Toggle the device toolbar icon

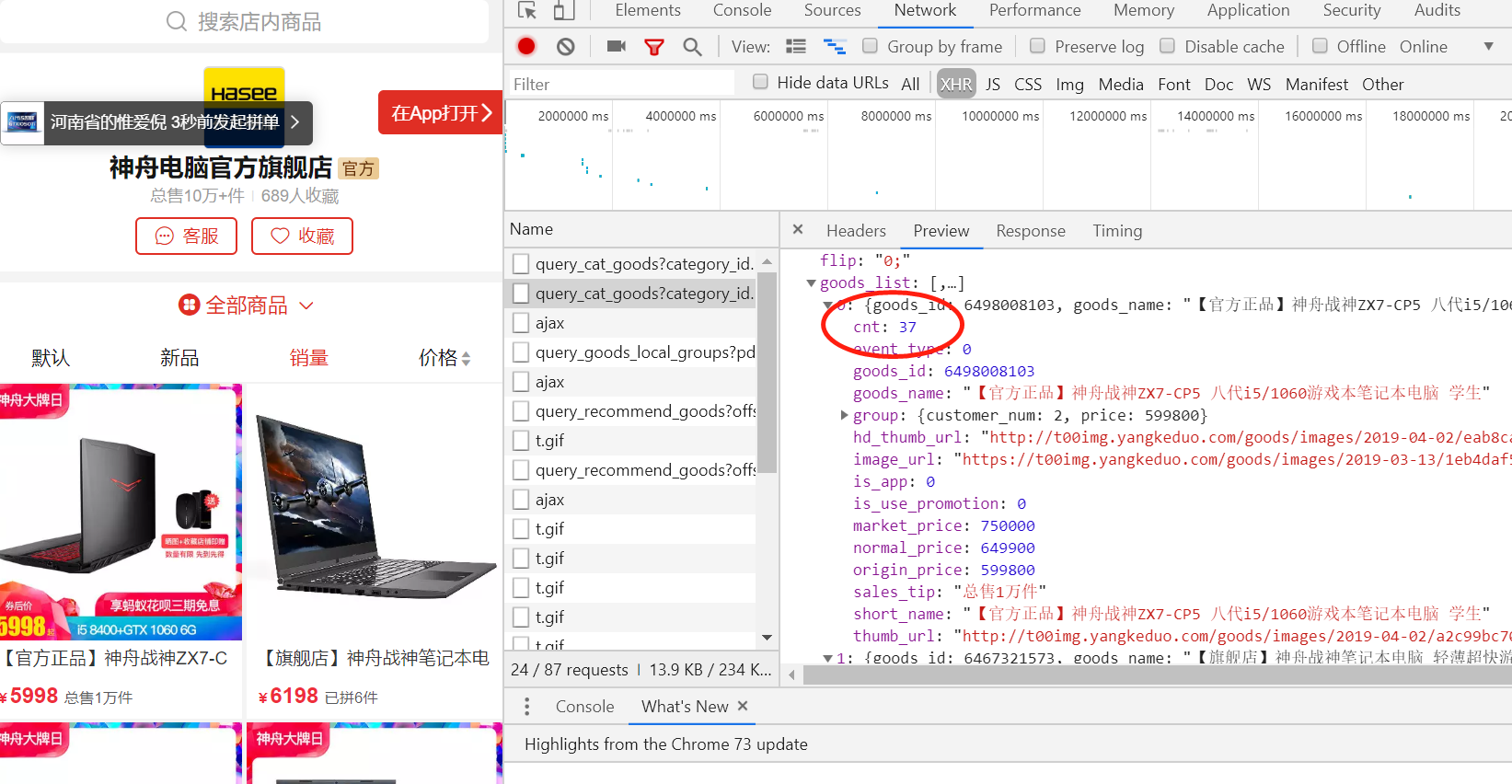click(x=564, y=10)
